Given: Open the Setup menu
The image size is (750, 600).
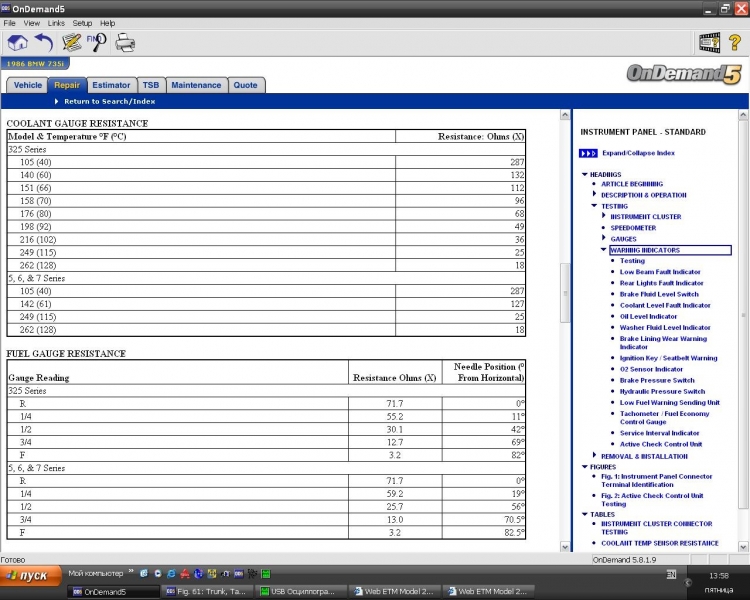Looking at the screenshot, I should point(82,23).
